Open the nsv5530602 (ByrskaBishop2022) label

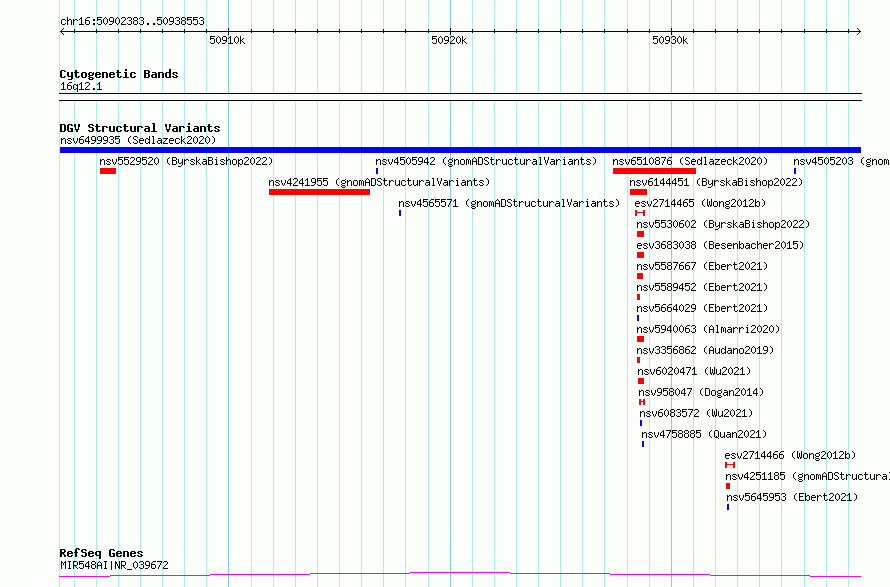(x=723, y=224)
